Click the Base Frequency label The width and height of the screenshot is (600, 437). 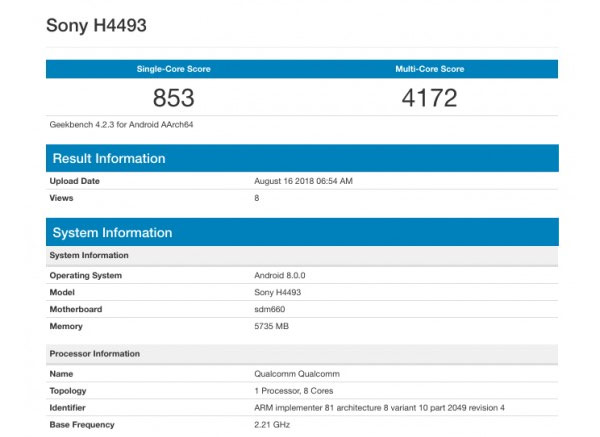[x=82, y=425]
